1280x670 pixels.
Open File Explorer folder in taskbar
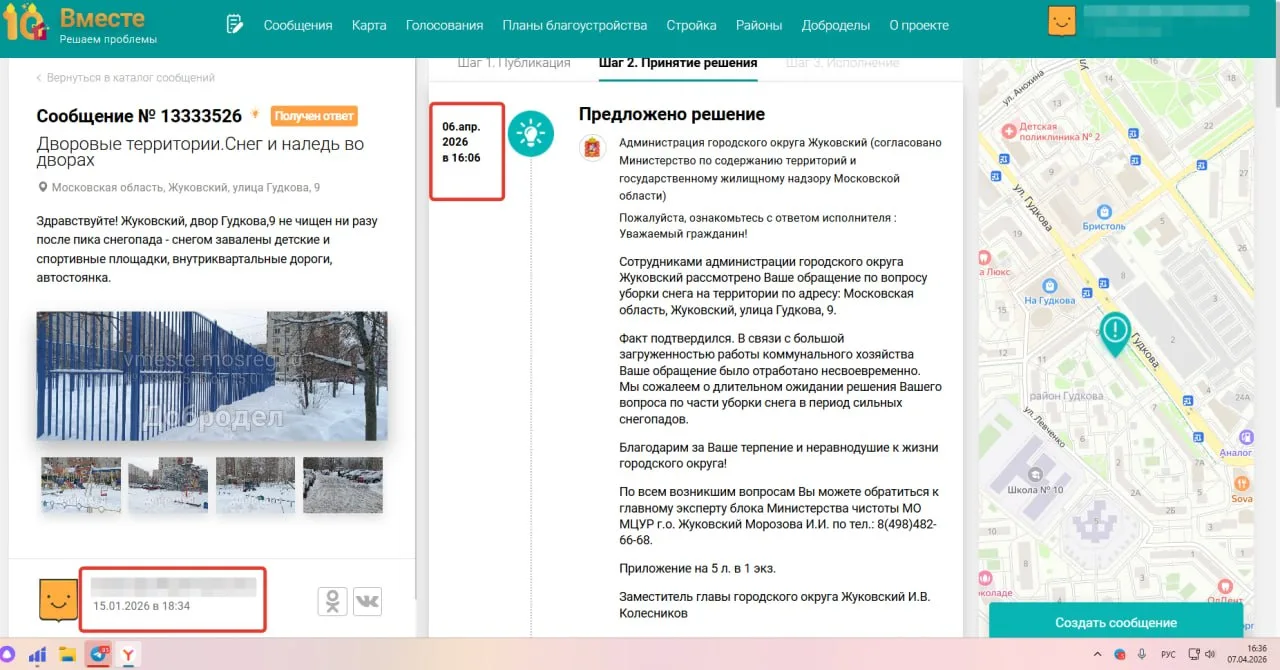pyautogui.click(x=67, y=655)
